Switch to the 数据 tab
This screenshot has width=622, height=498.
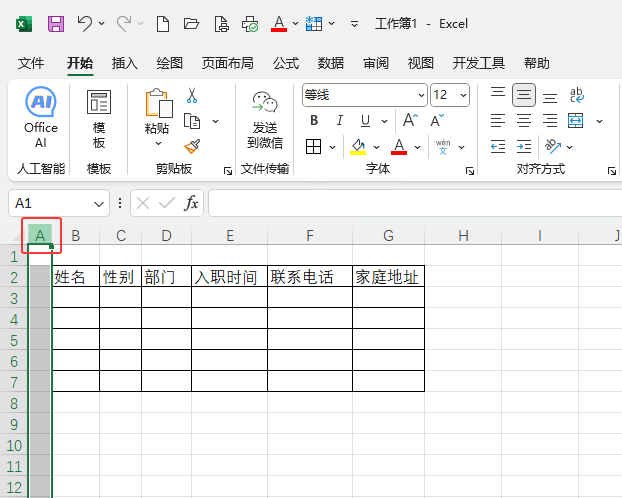pos(330,63)
